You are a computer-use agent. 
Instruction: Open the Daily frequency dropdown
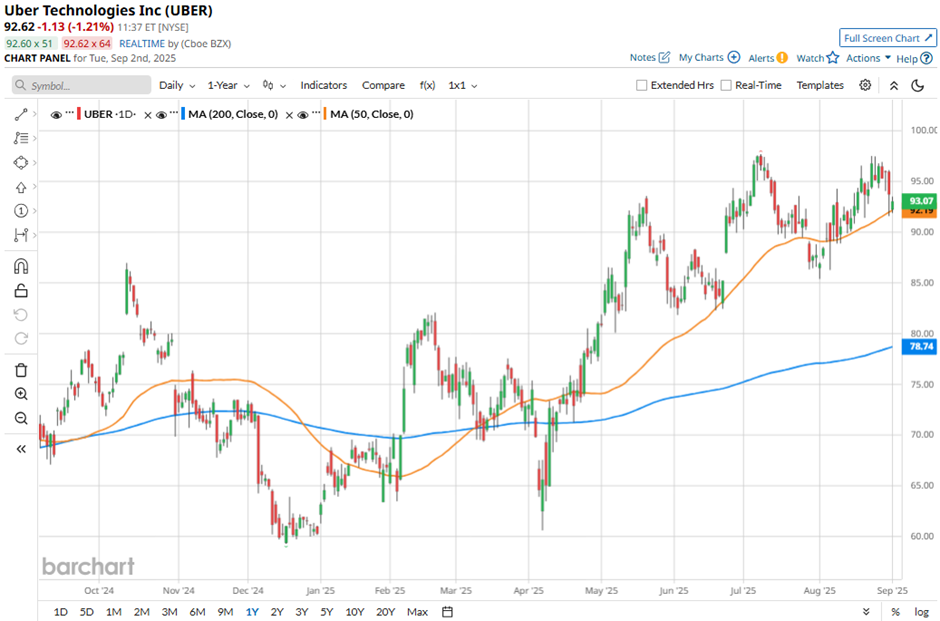click(177, 85)
